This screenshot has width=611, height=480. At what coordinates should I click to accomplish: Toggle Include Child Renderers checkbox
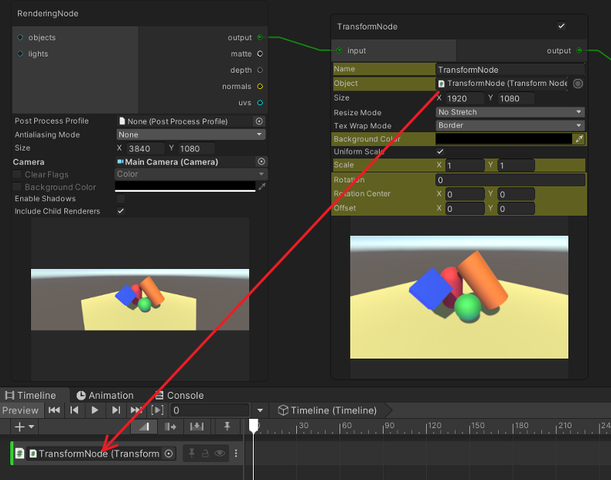[121, 212]
